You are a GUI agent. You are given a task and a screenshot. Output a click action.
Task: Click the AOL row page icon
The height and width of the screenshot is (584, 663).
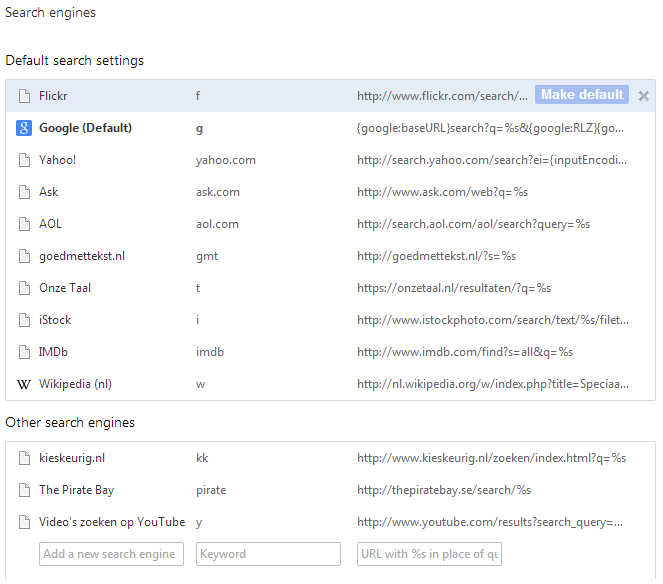click(25, 224)
